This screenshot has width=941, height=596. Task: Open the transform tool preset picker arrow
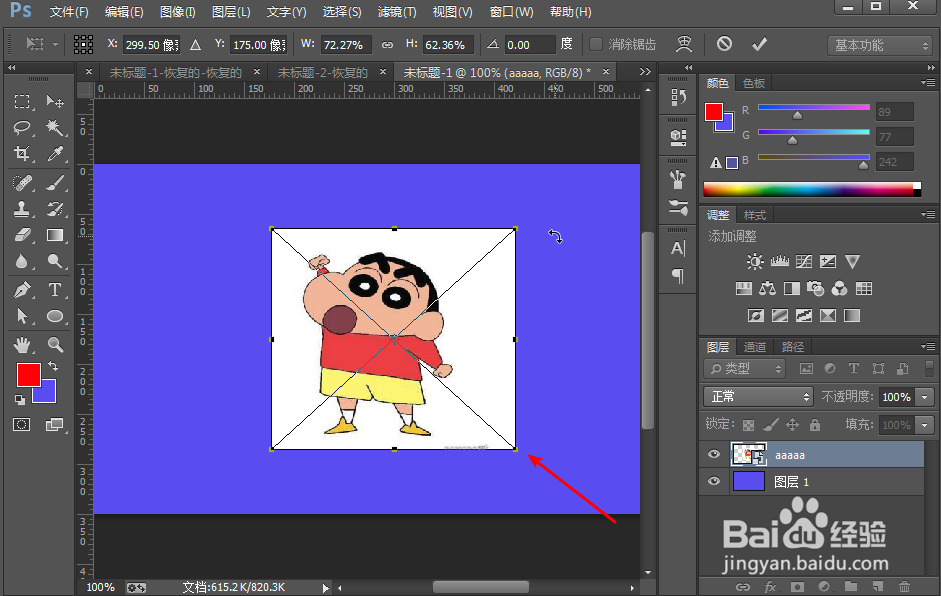pyautogui.click(x=55, y=44)
